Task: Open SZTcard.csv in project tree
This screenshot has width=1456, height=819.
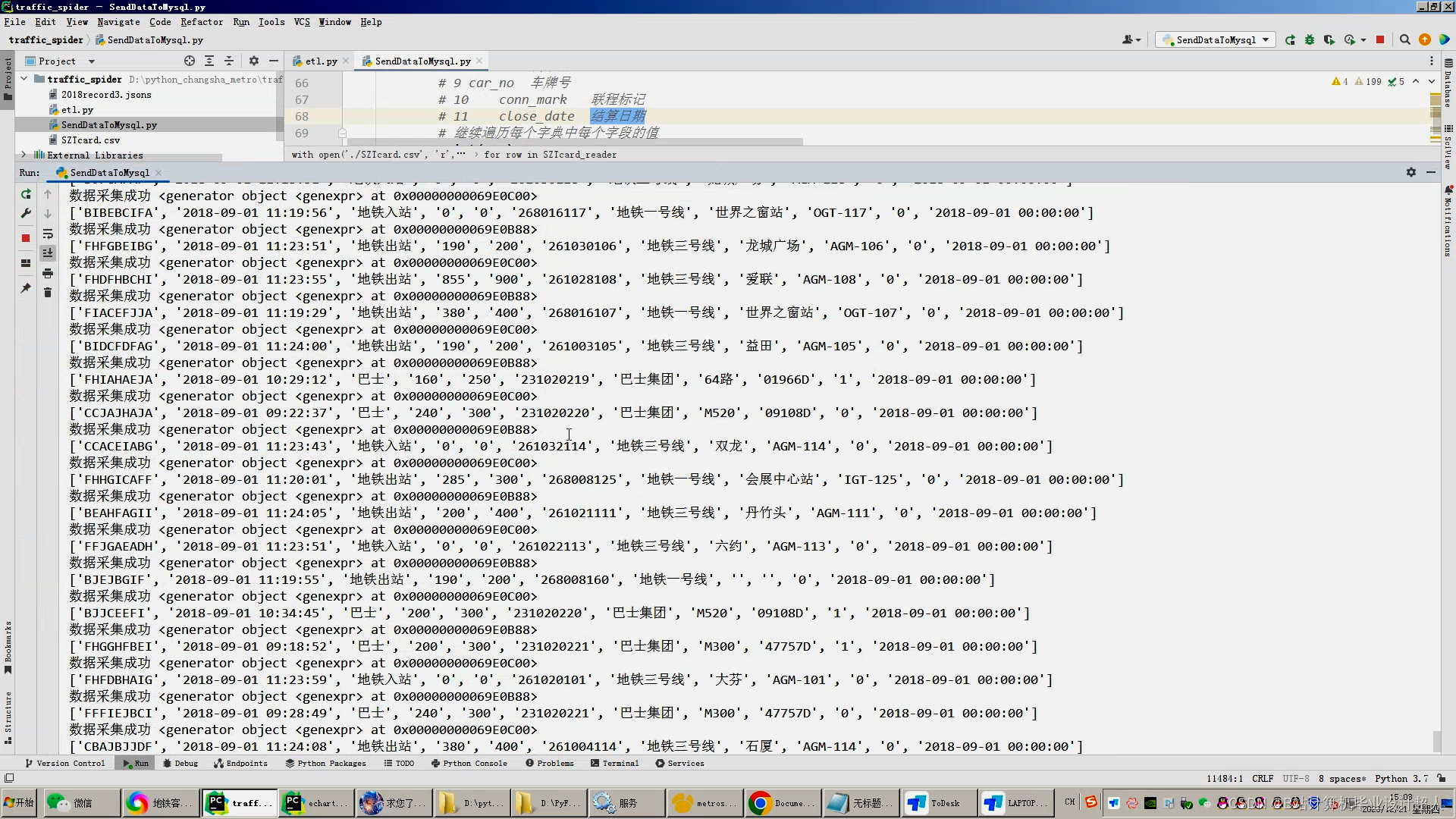Action: point(90,140)
